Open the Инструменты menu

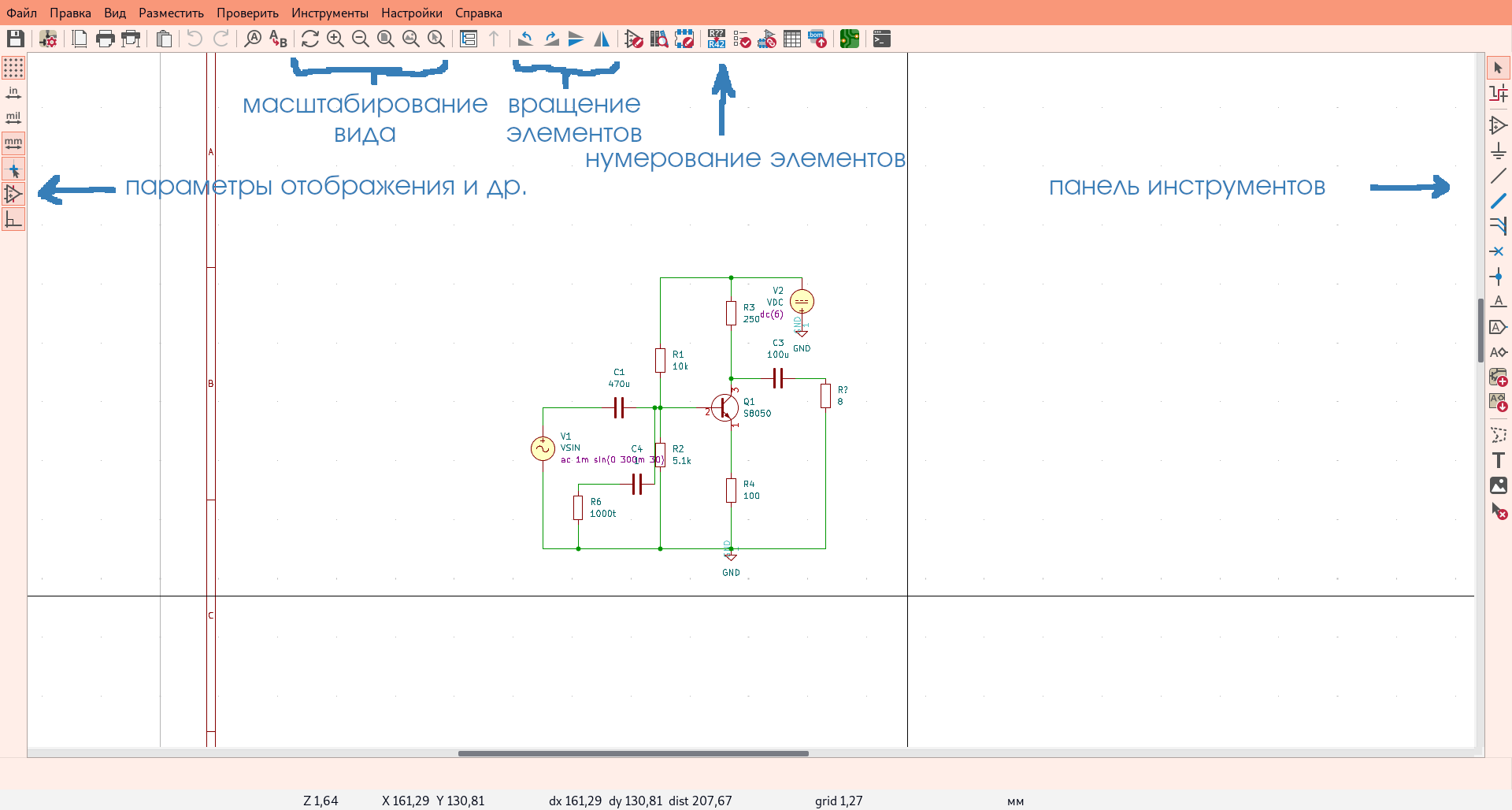pos(330,13)
